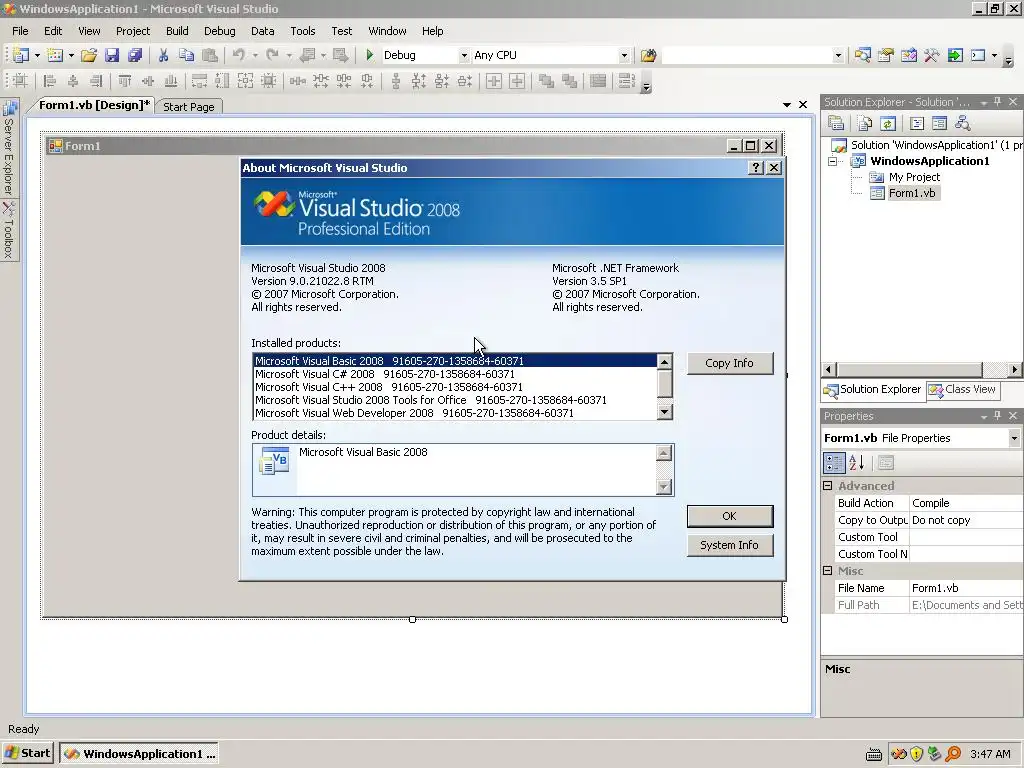
Task: Click the Tab Order layout icon
Action: (626, 81)
